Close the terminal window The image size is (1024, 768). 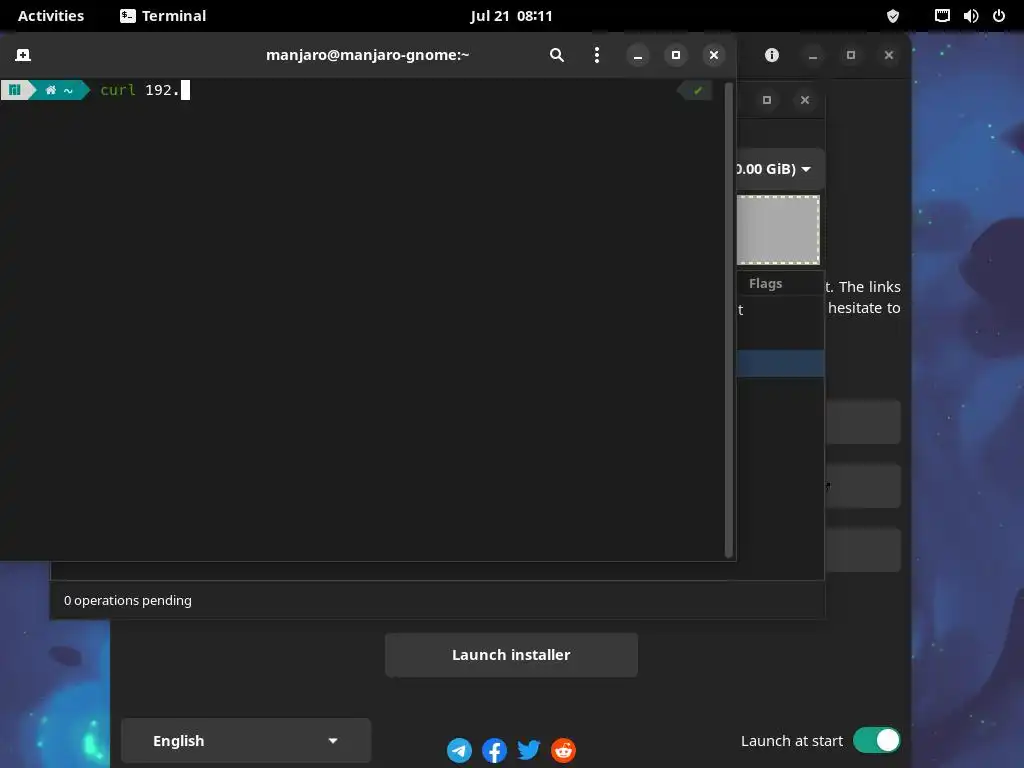click(x=714, y=56)
